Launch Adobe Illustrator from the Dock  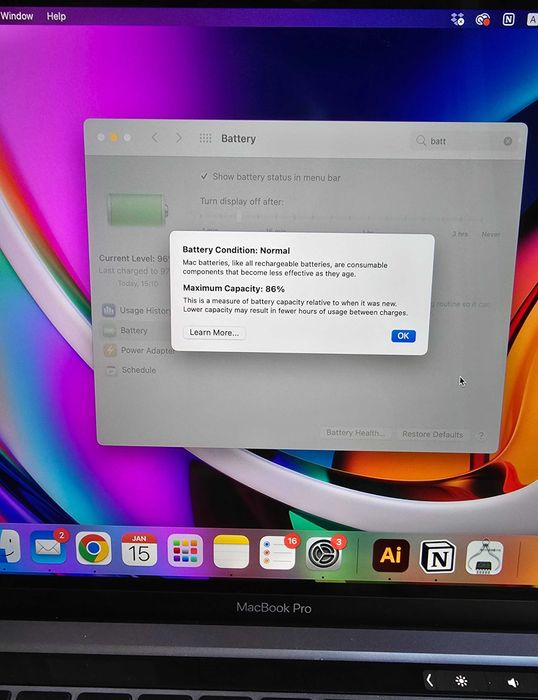point(391,555)
